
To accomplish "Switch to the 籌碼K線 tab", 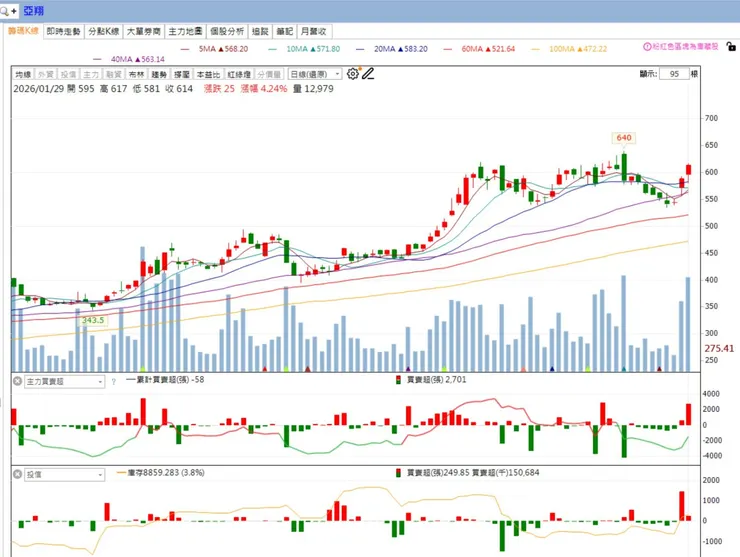I will point(23,31).
